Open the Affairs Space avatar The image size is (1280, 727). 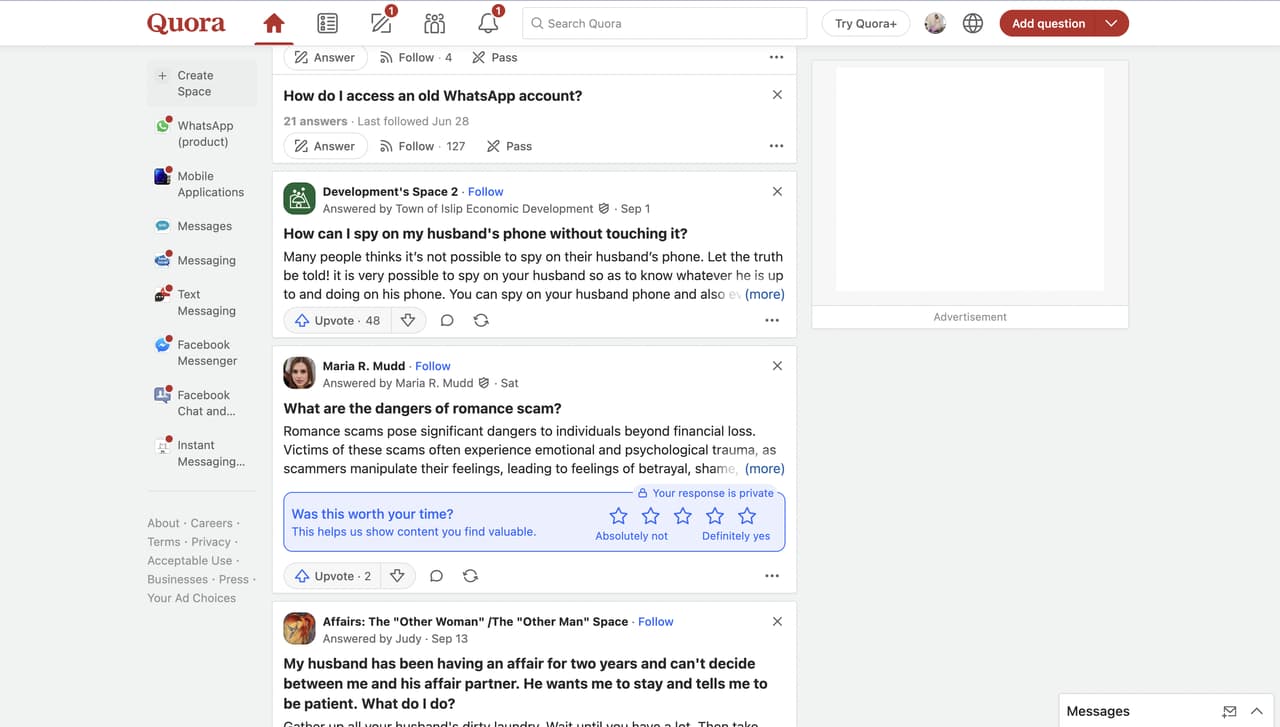[299, 628]
